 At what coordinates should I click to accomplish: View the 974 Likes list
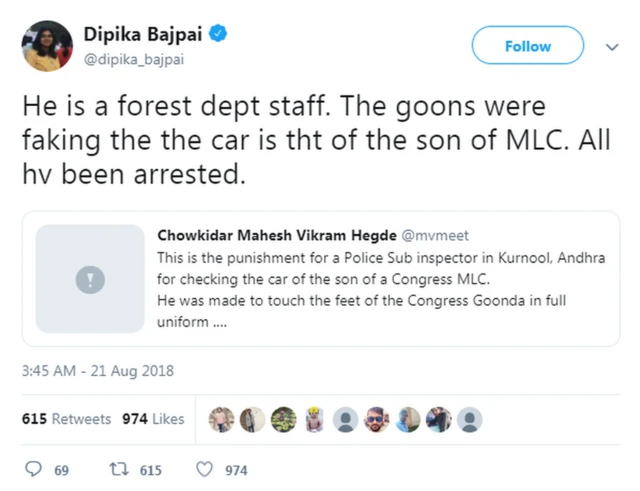point(153,419)
